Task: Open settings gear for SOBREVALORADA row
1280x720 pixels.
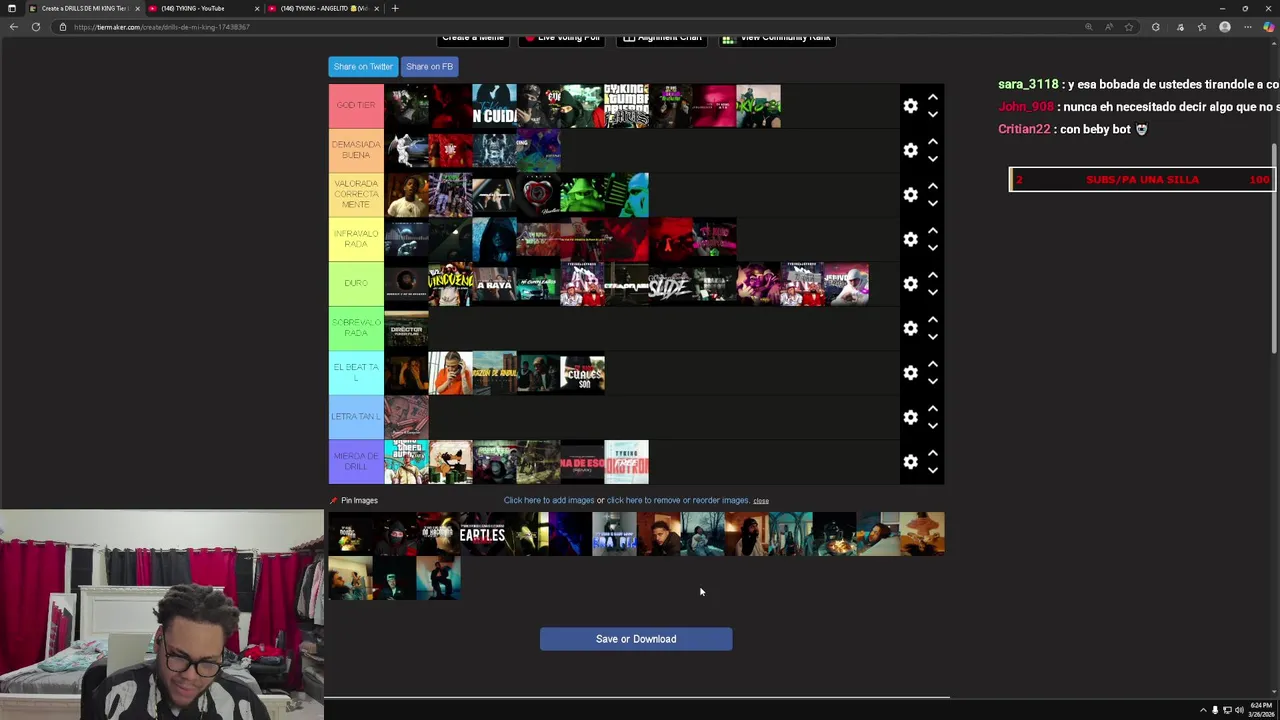Action: (910, 328)
